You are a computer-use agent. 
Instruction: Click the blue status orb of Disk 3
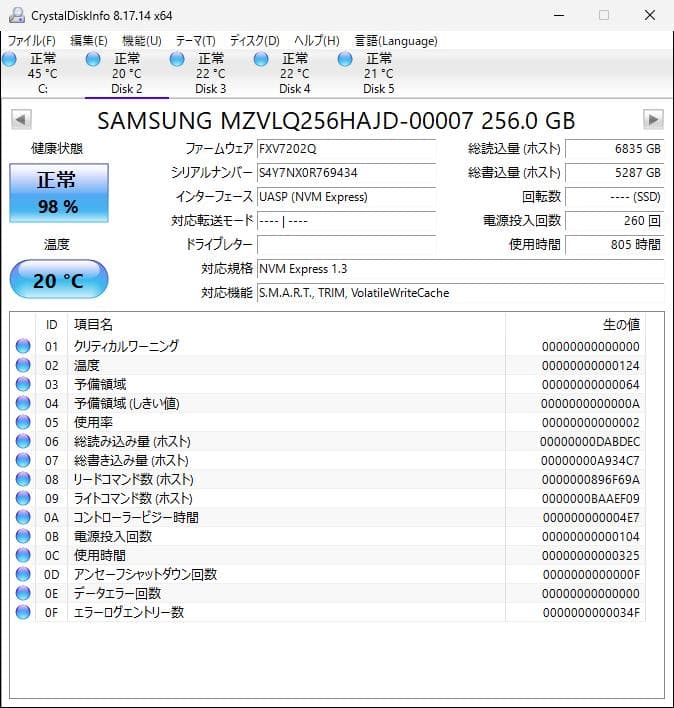tap(177, 59)
